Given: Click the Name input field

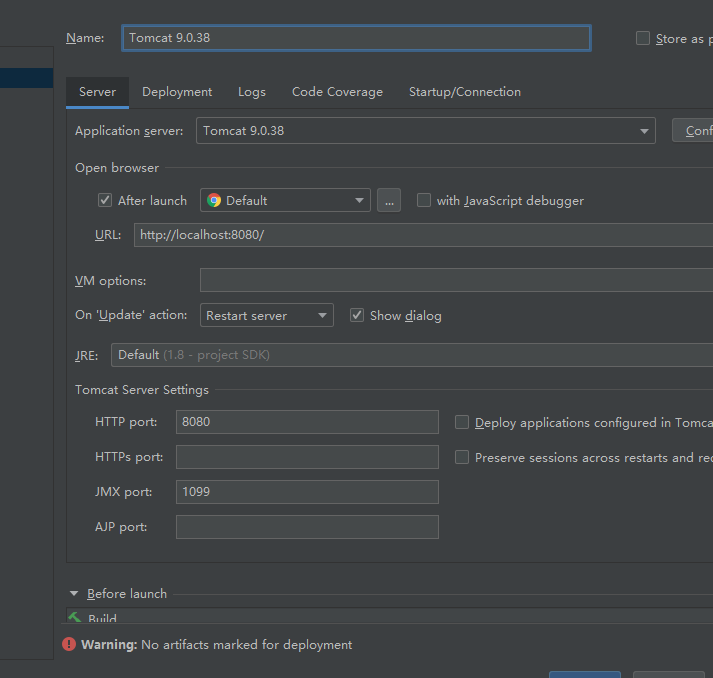Looking at the screenshot, I should (356, 38).
